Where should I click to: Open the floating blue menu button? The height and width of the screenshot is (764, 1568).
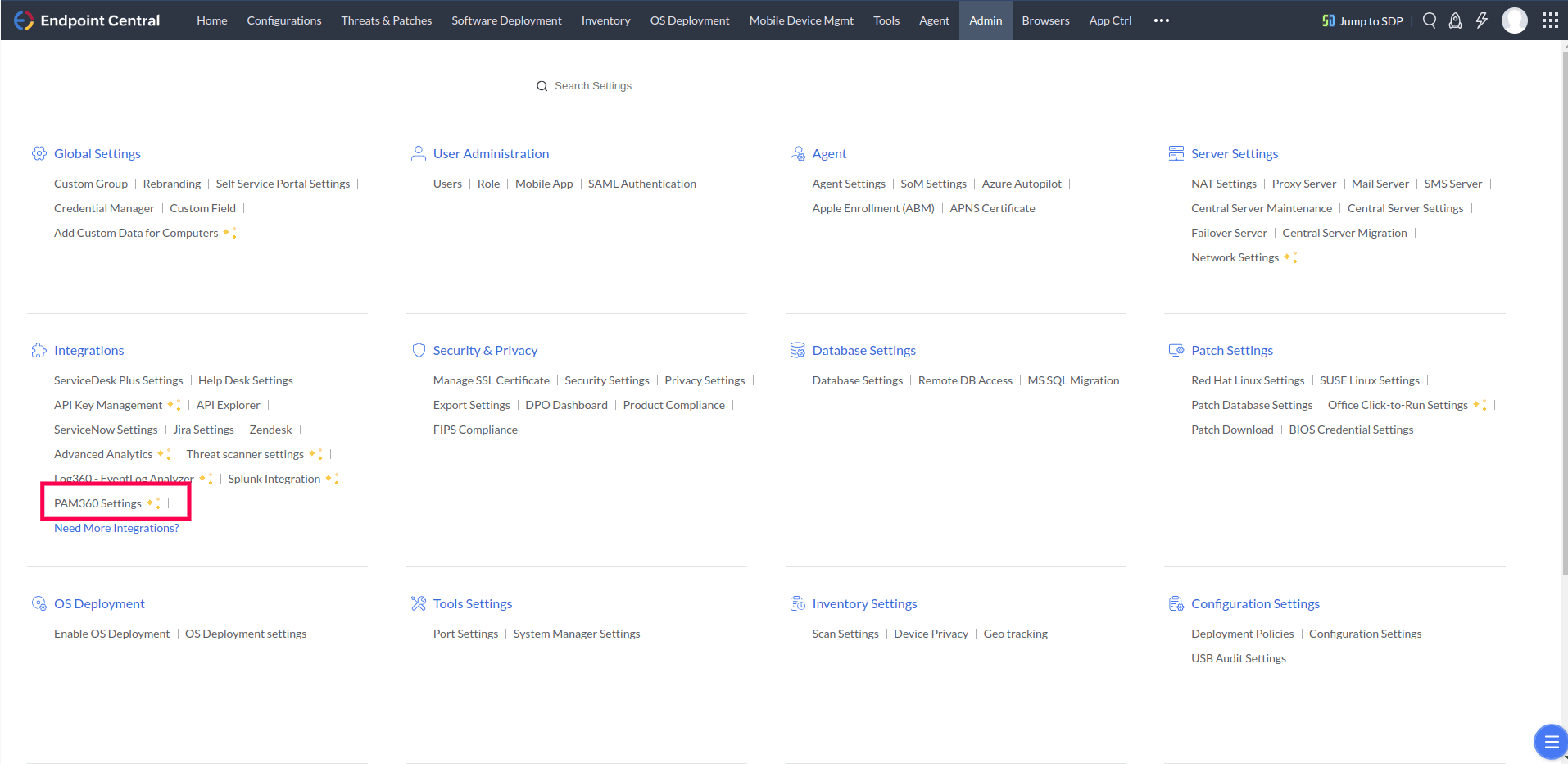(x=1550, y=742)
